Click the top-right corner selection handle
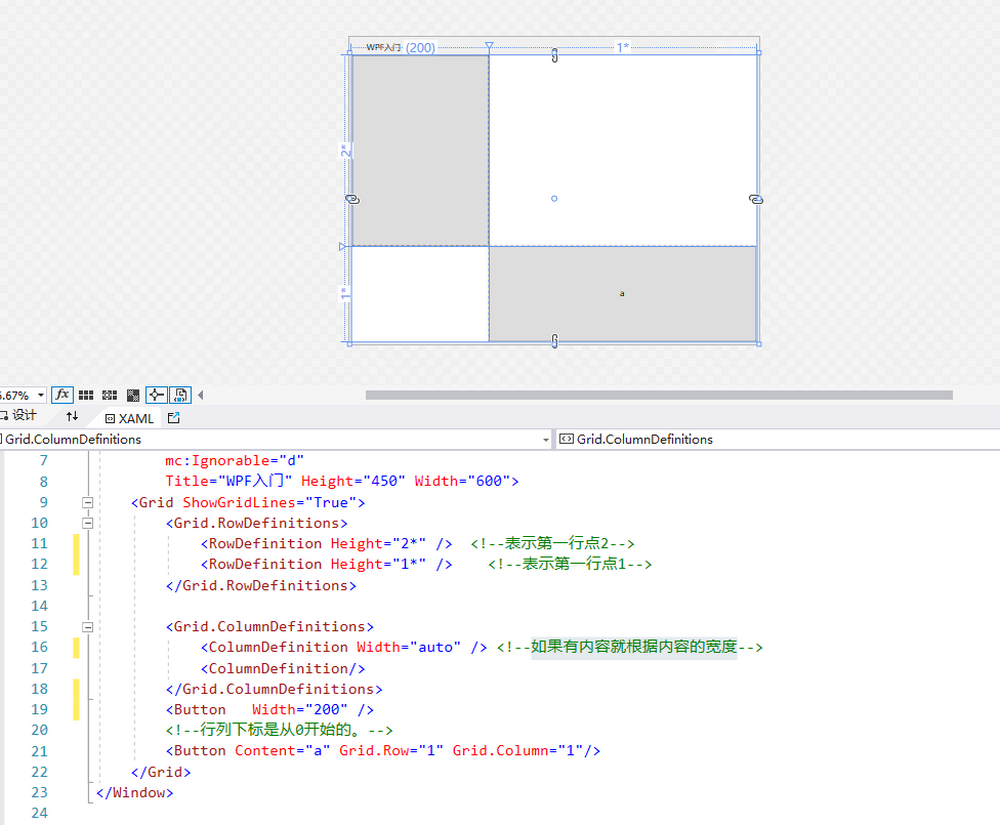Viewport: 1000px width, 825px height. click(x=758, y=53)
